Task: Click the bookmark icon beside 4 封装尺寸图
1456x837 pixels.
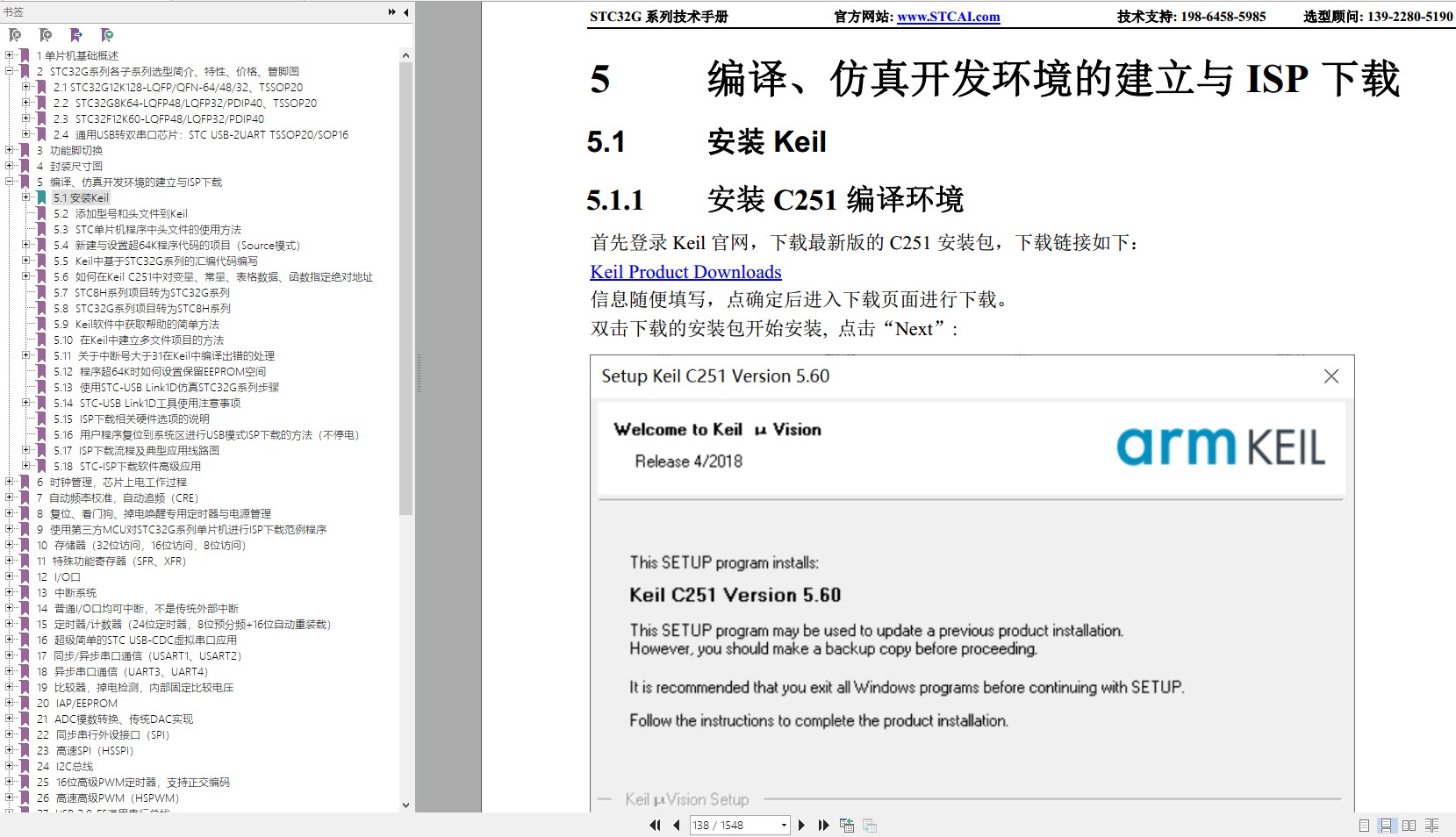Action: [25, 166]
